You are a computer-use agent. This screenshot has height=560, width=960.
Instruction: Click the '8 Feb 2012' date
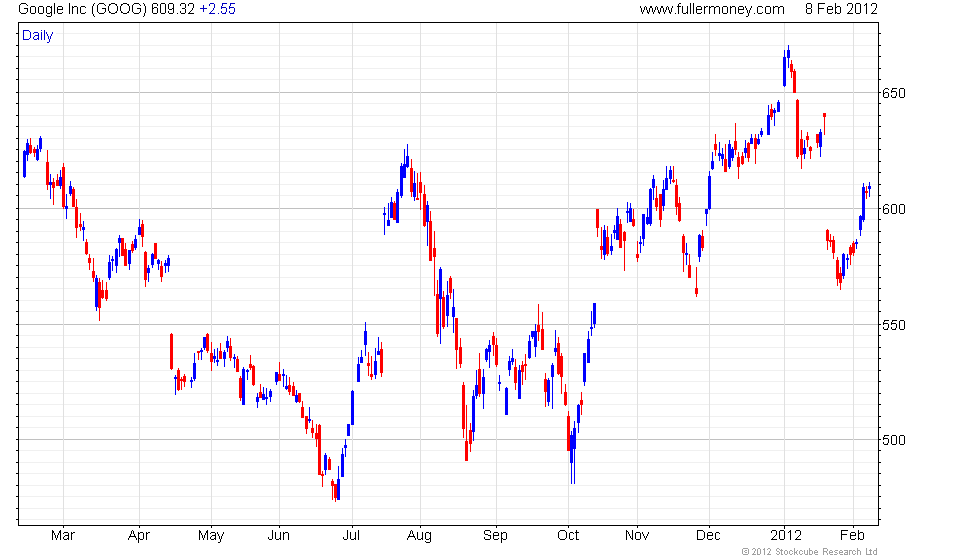(x=841, y=9)
